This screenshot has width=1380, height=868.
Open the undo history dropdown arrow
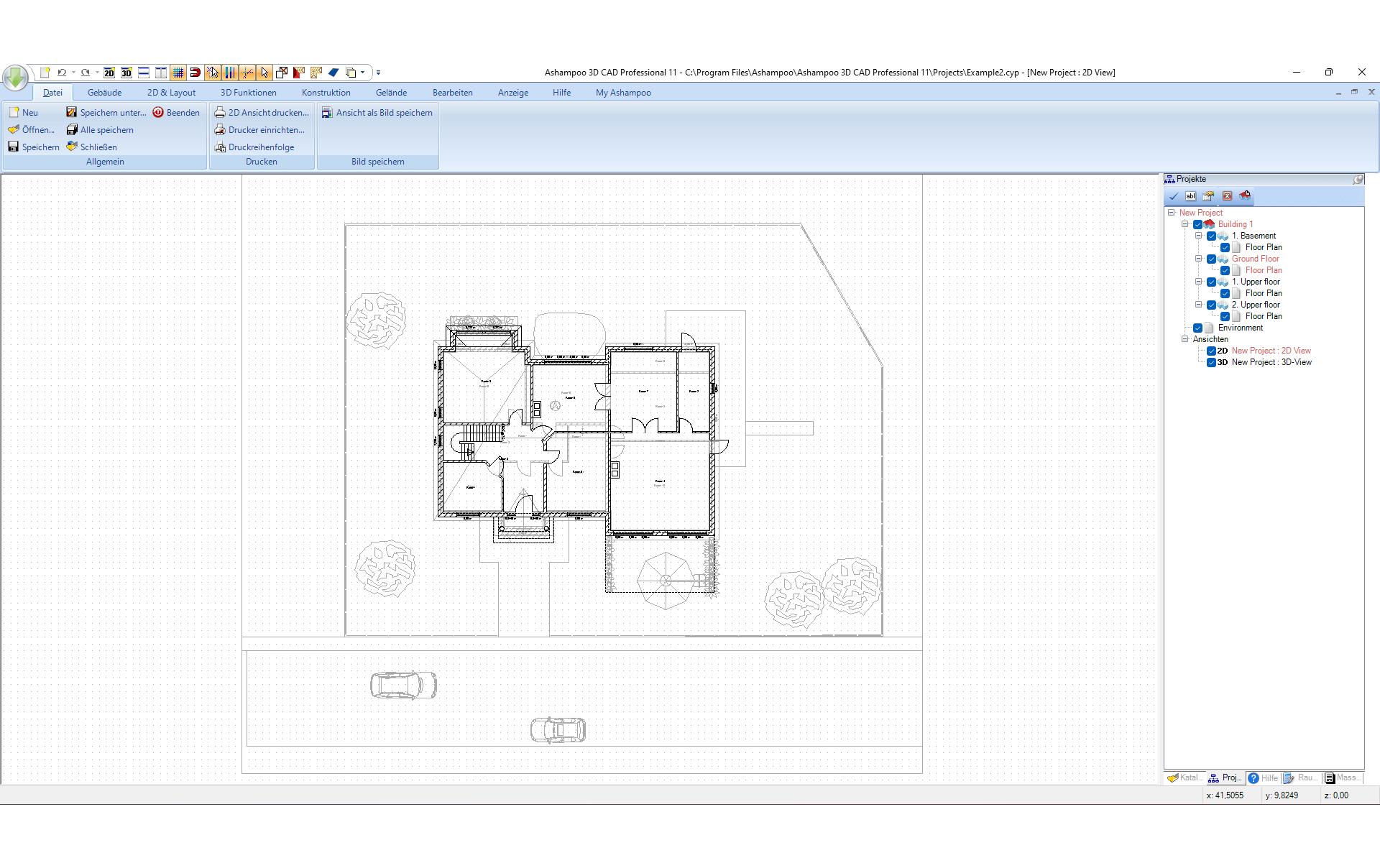(x=73, y=73)
